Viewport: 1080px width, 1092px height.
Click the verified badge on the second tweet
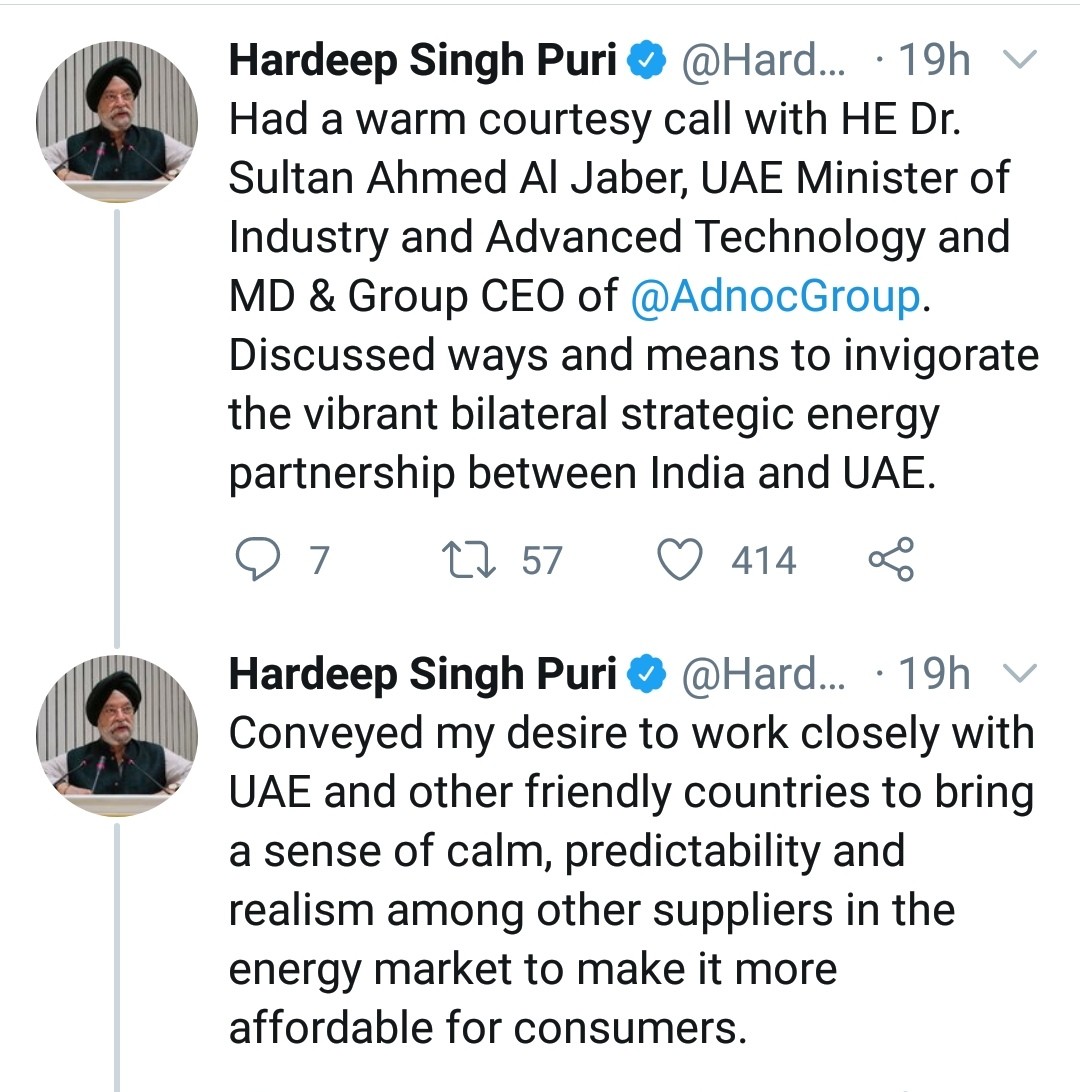point(645,676)
